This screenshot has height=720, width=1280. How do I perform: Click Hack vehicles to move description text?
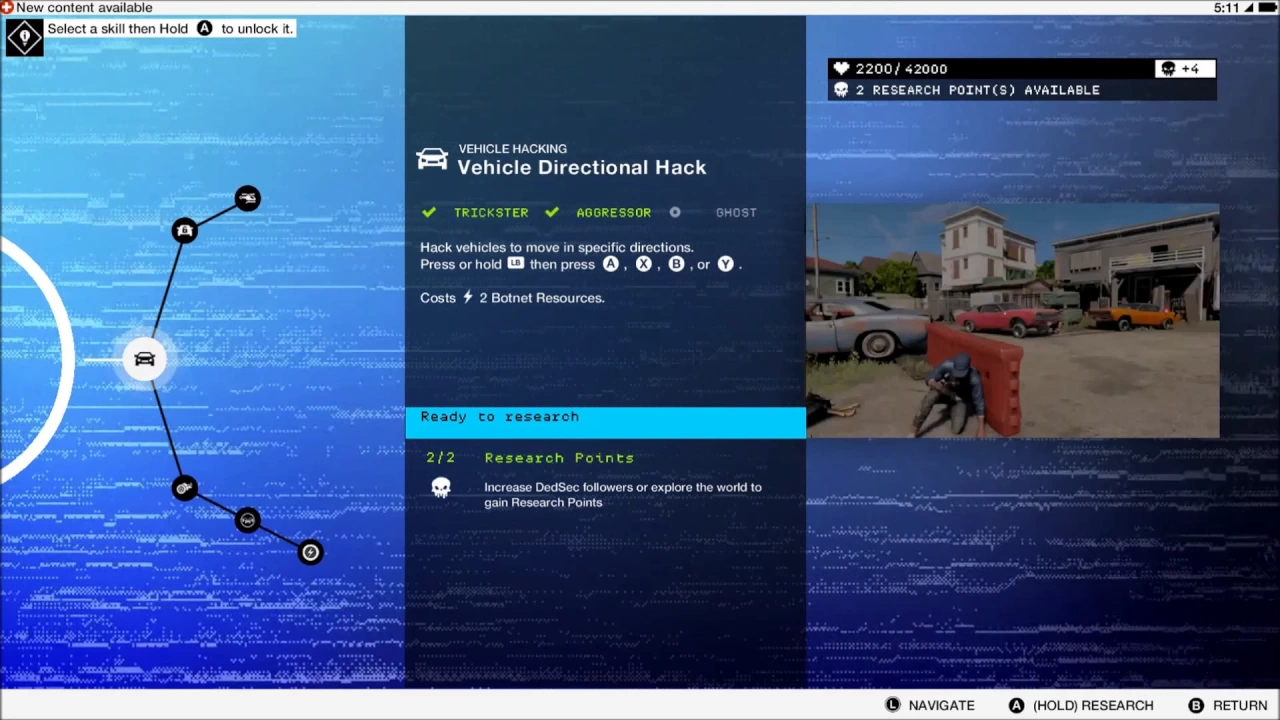[x=557, y=247]
